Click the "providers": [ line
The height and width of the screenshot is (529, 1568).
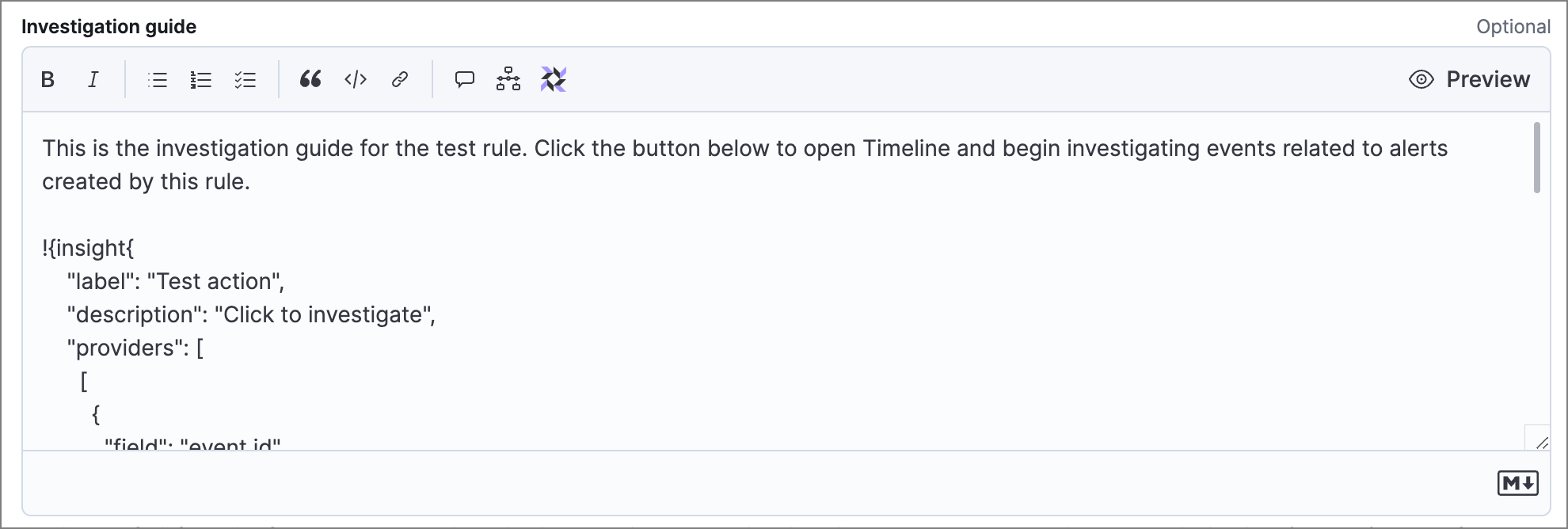[x=135, y=348]
